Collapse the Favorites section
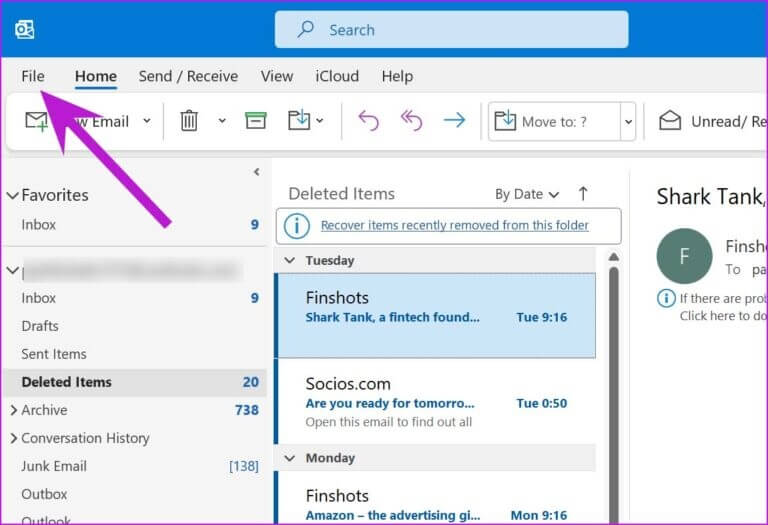The width and height of the screenshot is (768, 525). pos(12,195)
